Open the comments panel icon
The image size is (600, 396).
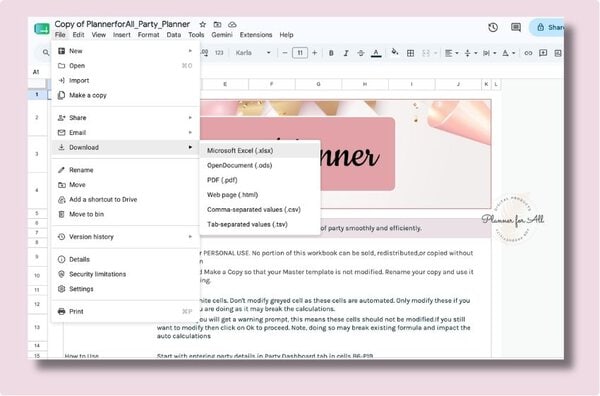(x=516, y=27)
